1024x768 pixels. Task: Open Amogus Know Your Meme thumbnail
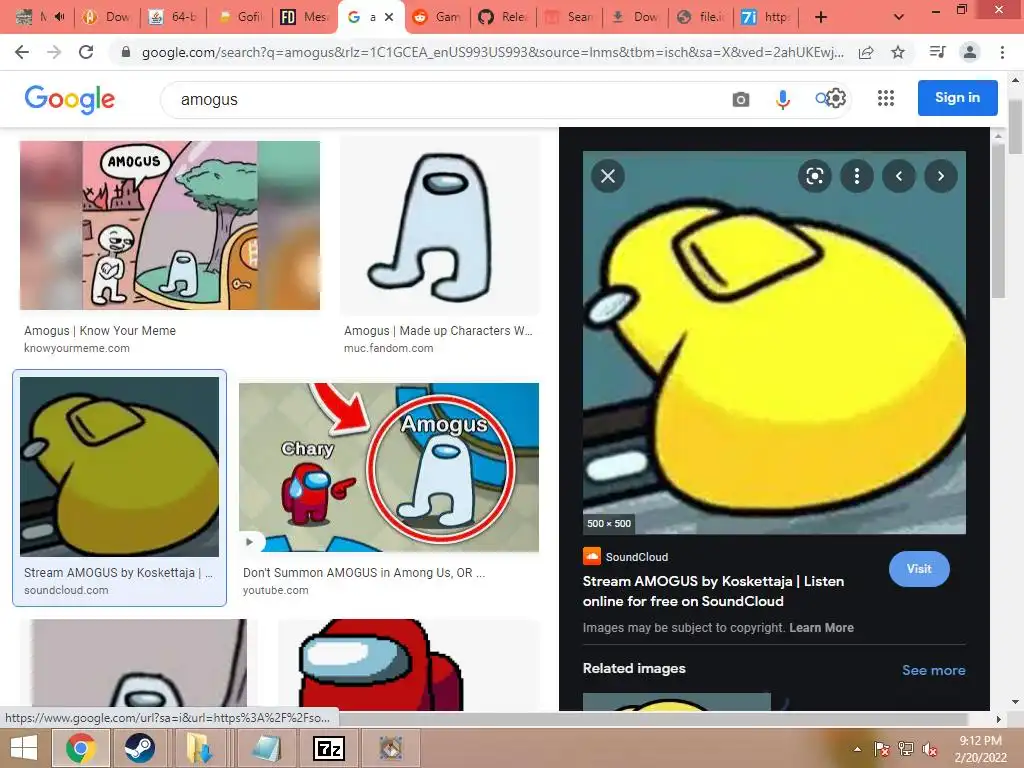[170, 225]
